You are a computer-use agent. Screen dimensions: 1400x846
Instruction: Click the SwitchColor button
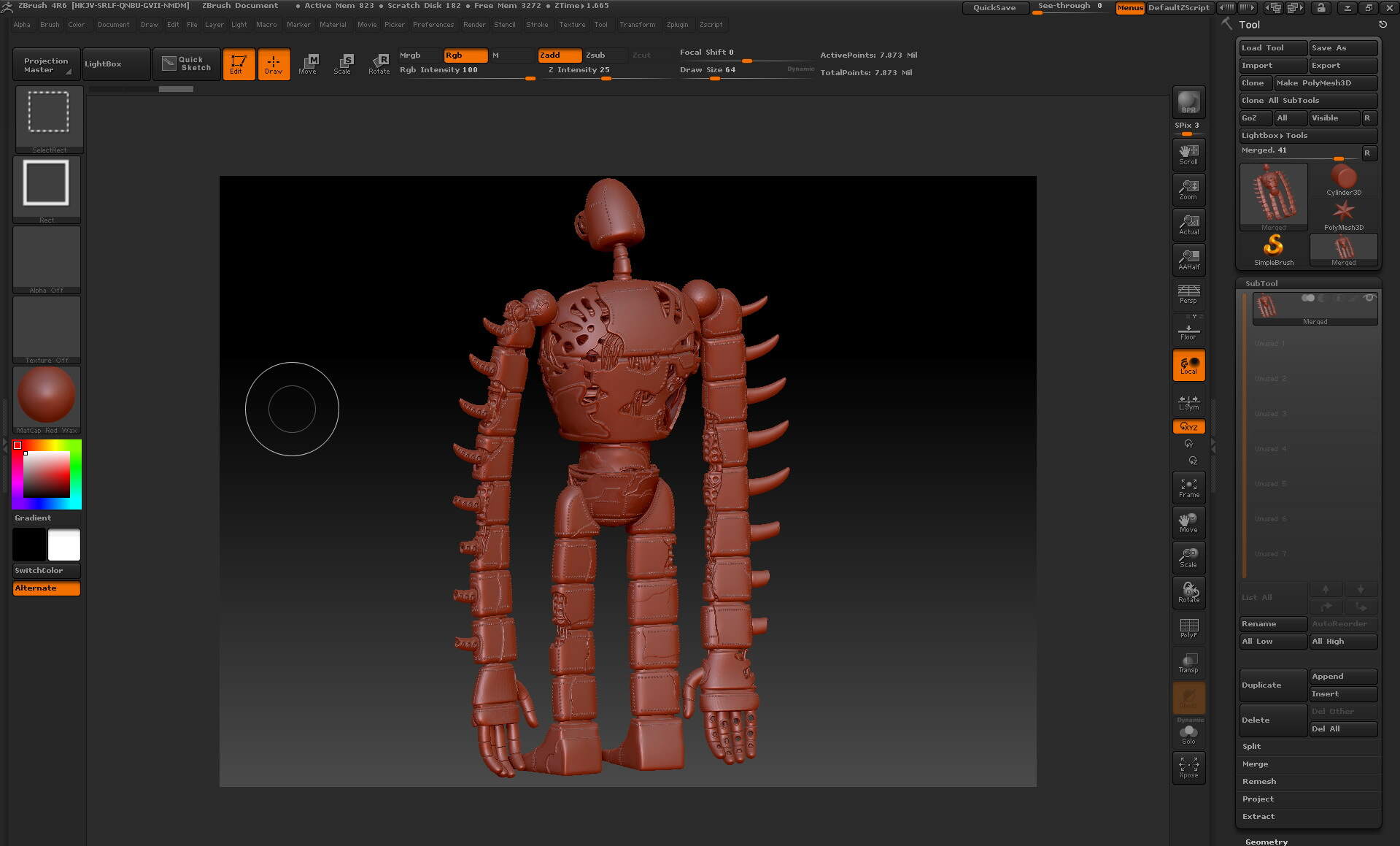click(47, 570)
